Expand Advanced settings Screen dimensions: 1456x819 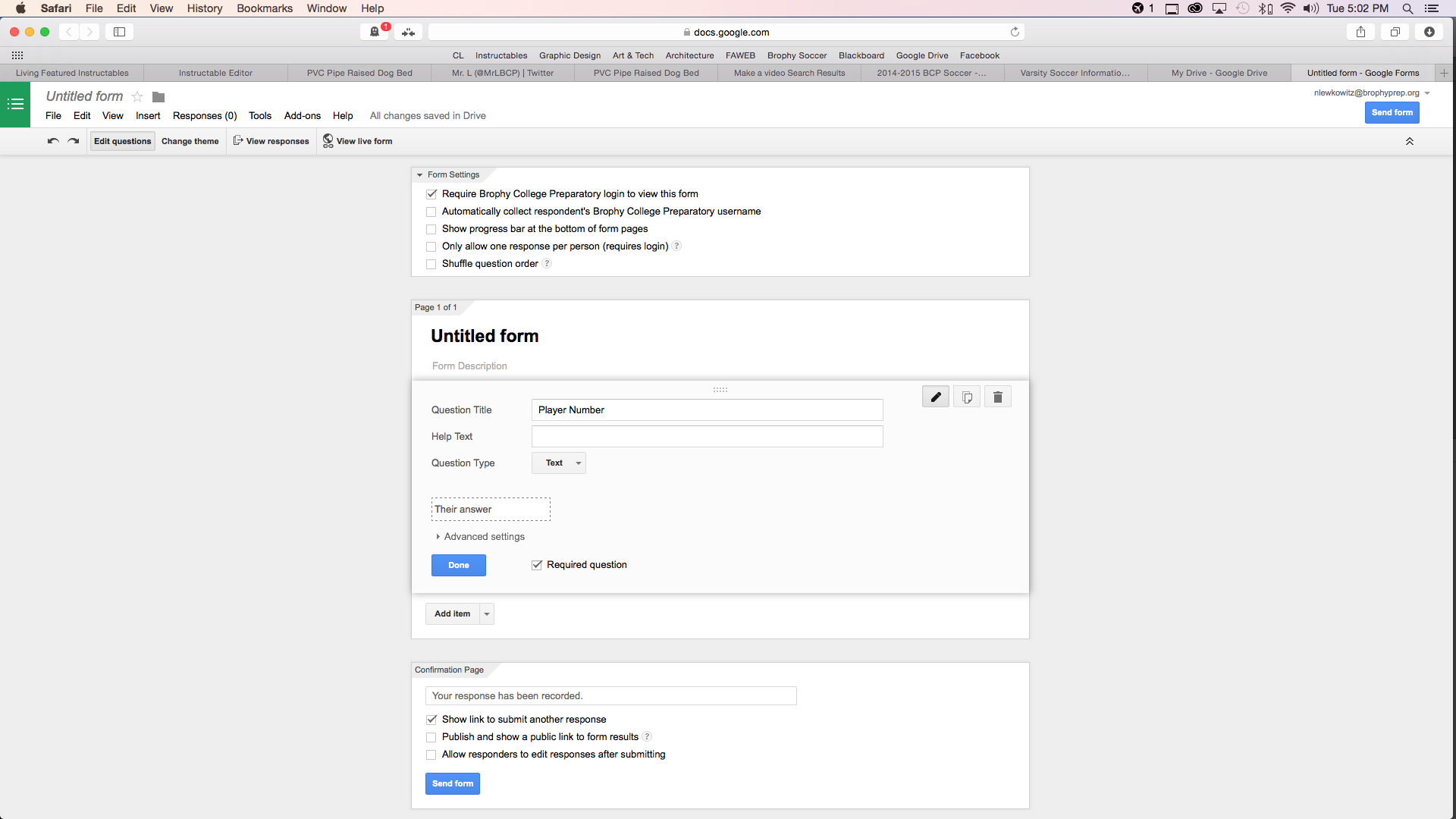tap(480, 537)
